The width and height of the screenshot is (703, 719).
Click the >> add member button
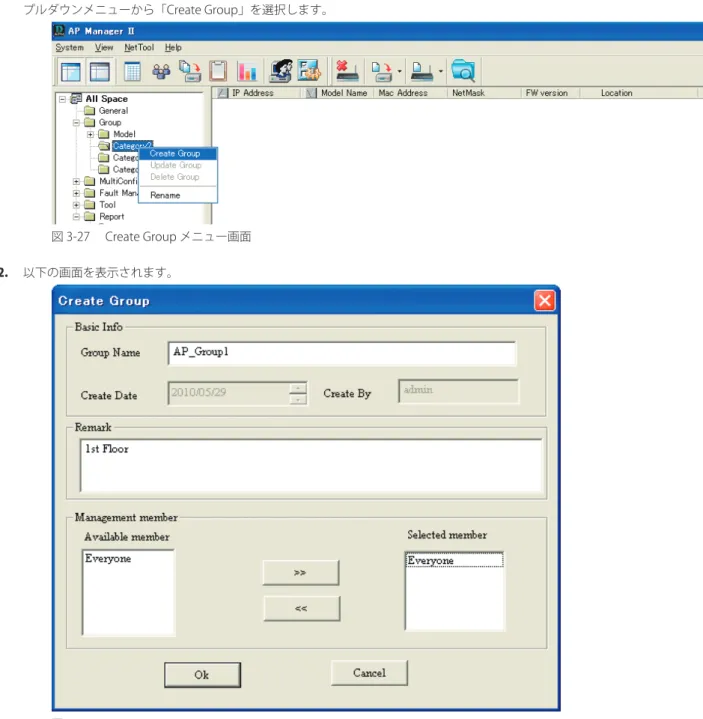point(301,572)
